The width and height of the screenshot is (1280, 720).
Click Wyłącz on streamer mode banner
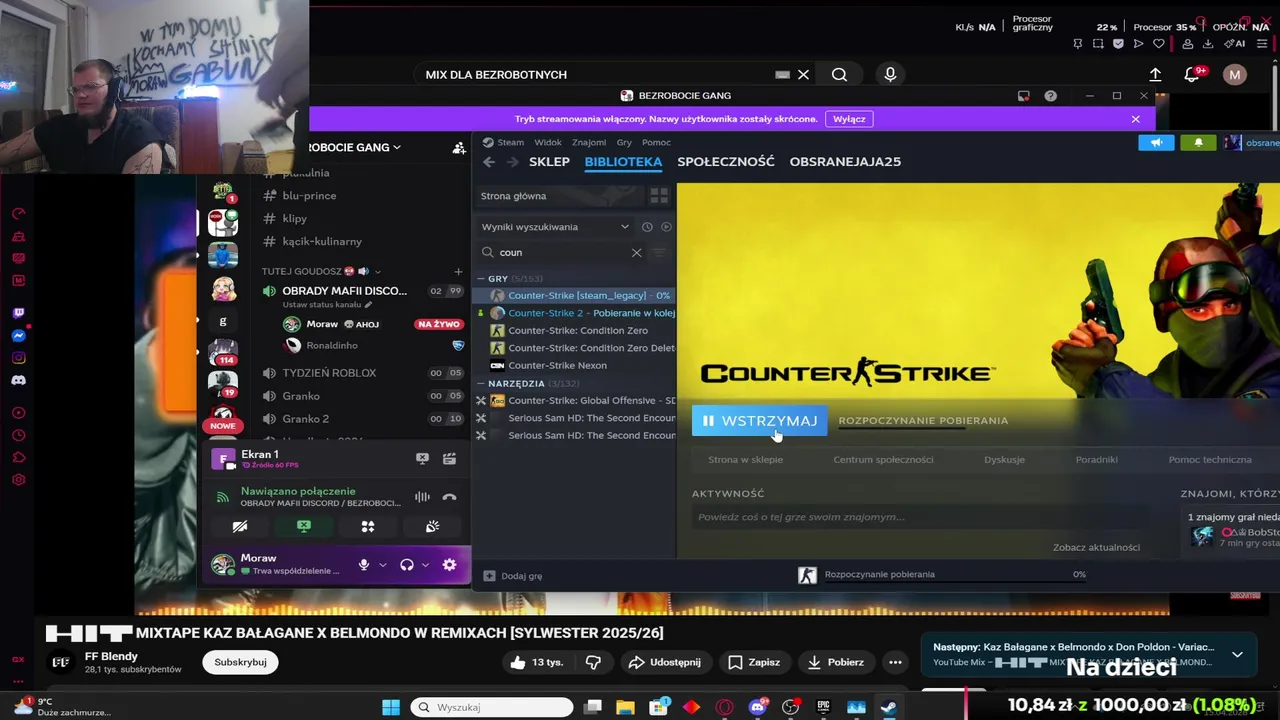coord(849,119)
